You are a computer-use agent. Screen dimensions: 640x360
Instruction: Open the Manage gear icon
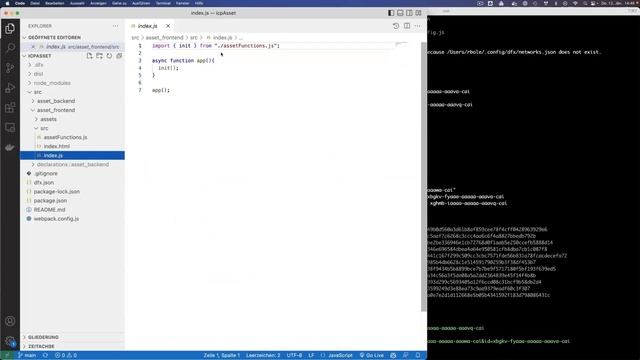pyautogui.click(x=10, y=341)
